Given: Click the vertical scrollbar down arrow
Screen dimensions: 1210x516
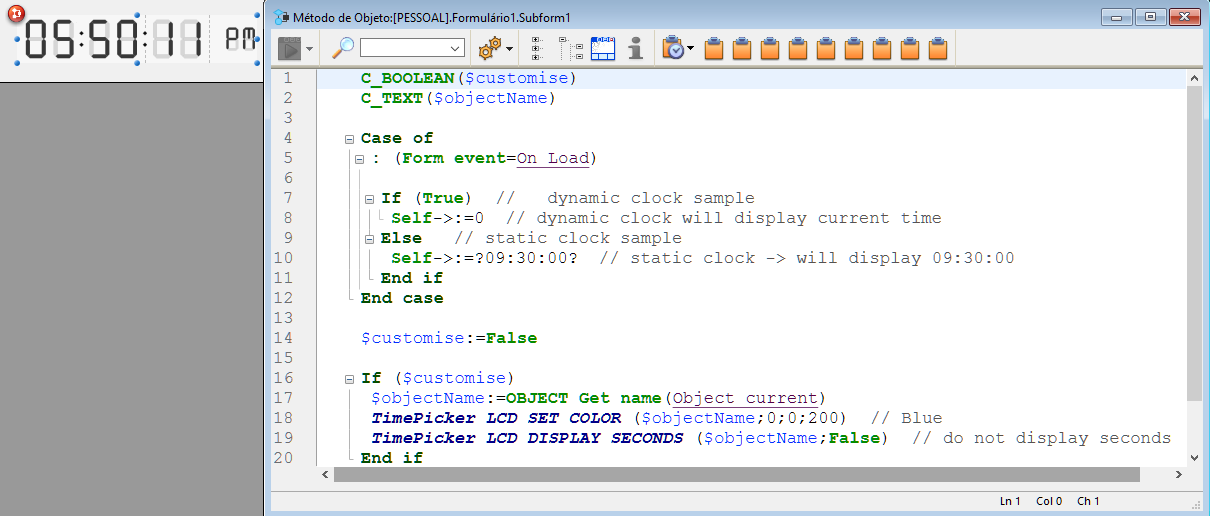Looking at the screenshot, I should click(x=1194, y=456).
